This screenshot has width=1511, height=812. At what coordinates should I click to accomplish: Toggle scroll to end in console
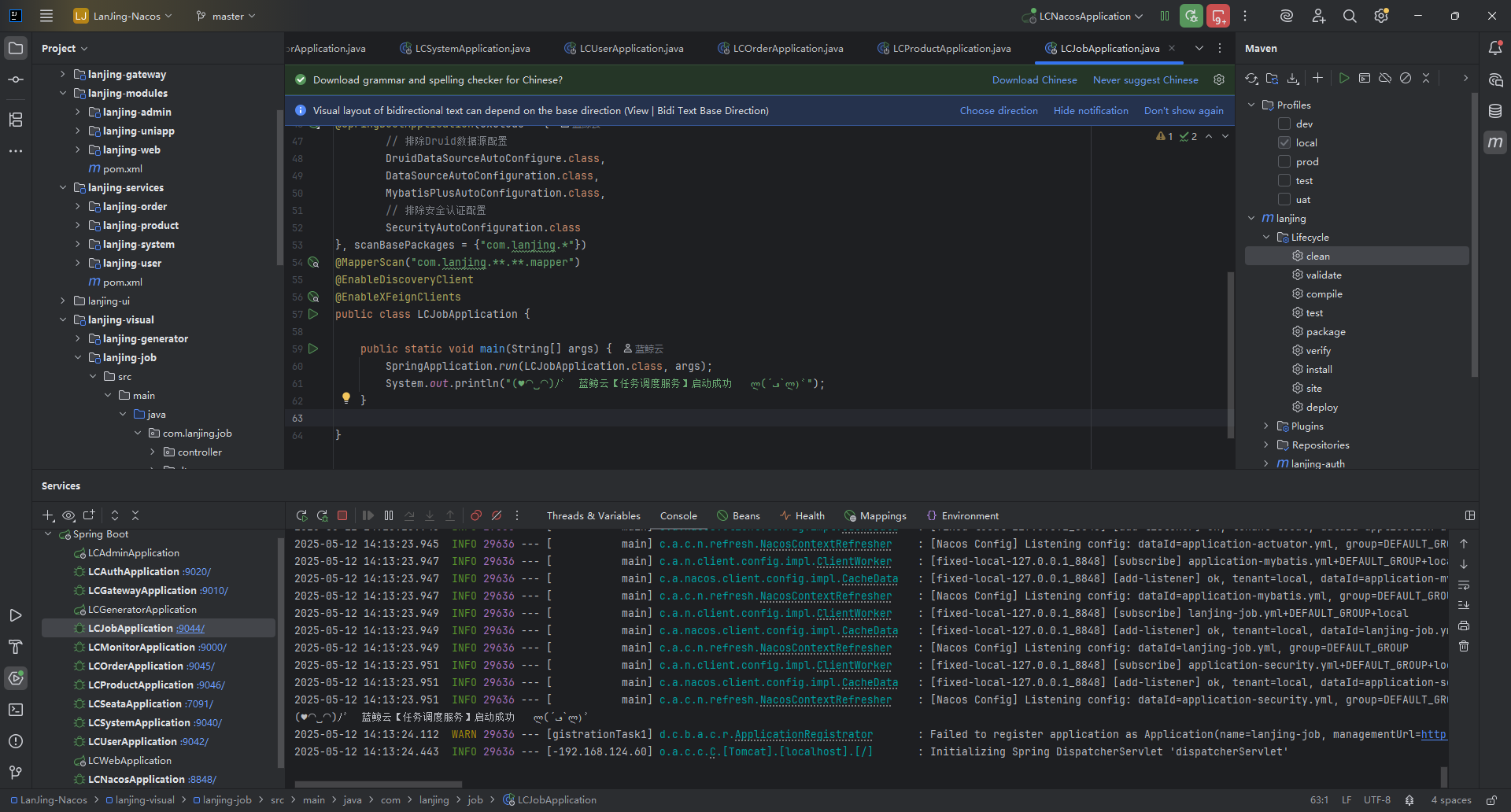tap(1464, 605)
